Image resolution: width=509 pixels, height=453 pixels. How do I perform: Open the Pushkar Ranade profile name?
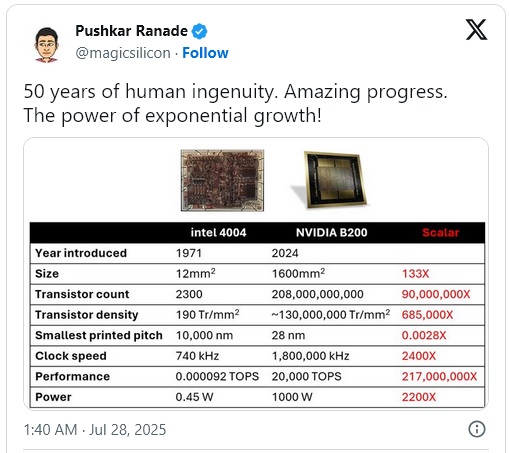[132, 31]
